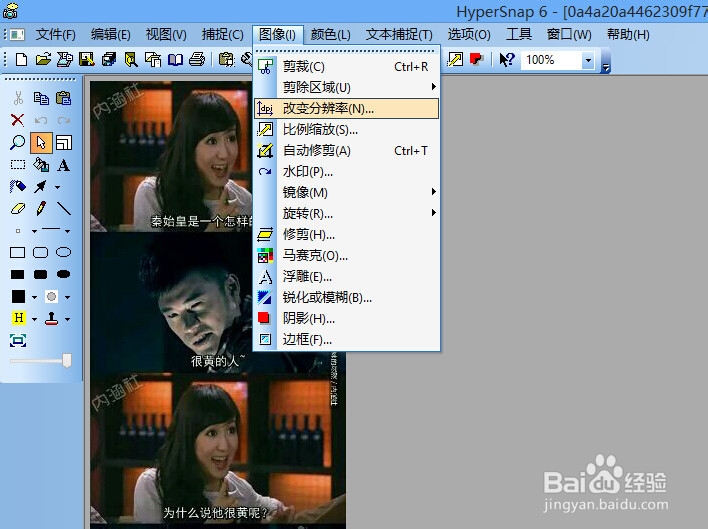Viewport: 708px width, 529px height.
Task: Select the yellow H Highlighter tool
Action: (x=19, y=318)
